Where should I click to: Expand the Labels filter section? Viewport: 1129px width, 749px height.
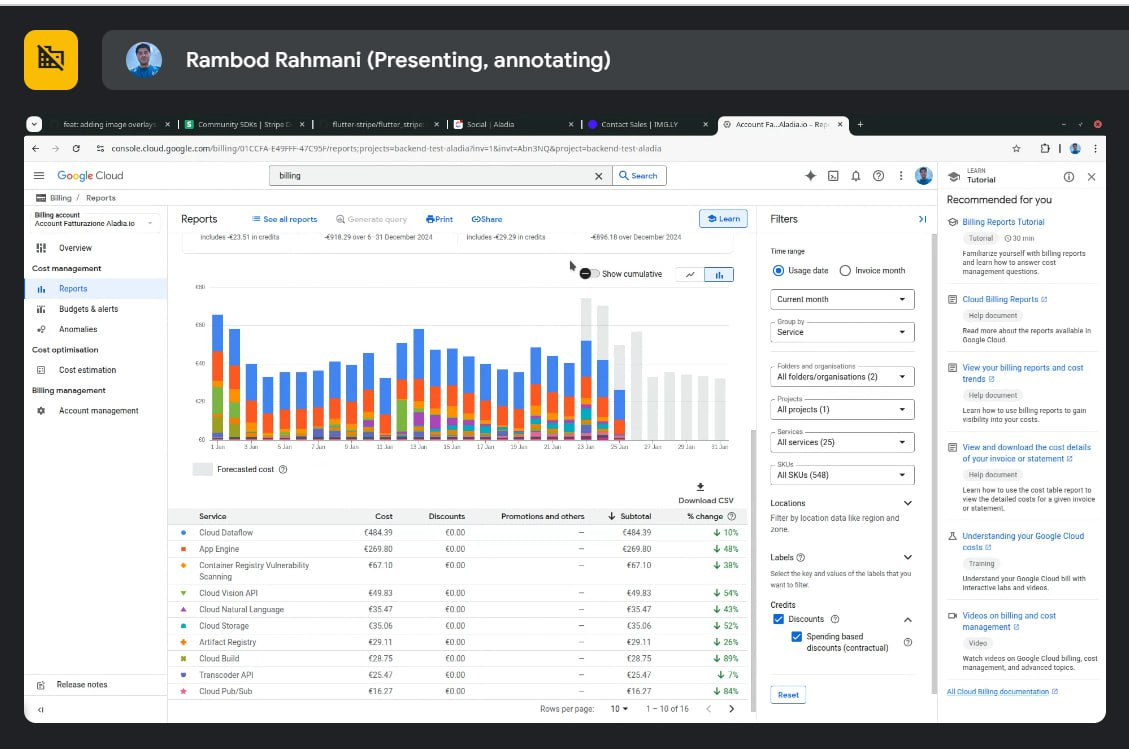coord(908,557)
